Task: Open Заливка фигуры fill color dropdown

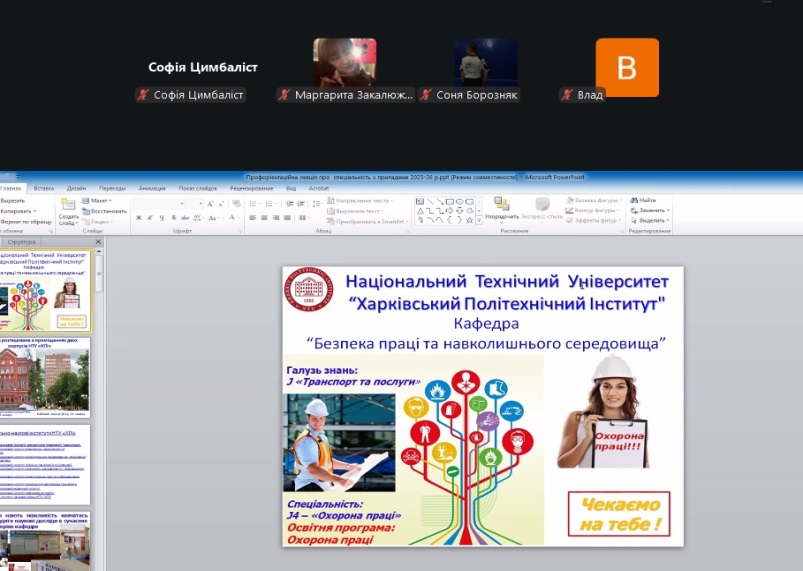Action: [x=594, y=200]
